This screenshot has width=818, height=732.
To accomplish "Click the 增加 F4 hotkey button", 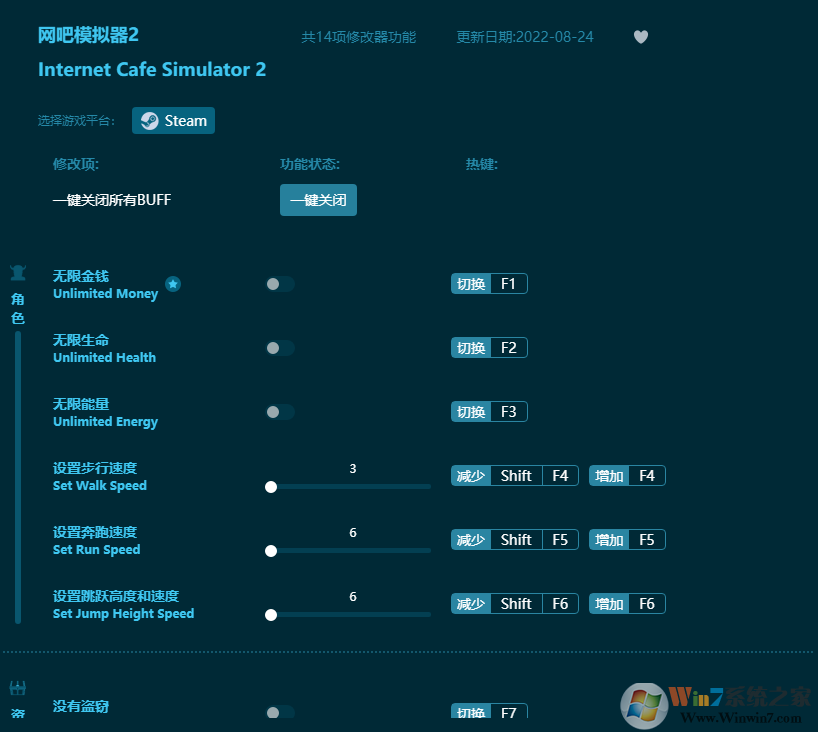I will (627, 476).
